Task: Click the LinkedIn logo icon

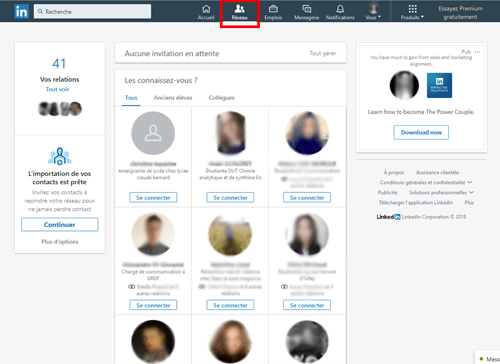Action: point(22,12)
